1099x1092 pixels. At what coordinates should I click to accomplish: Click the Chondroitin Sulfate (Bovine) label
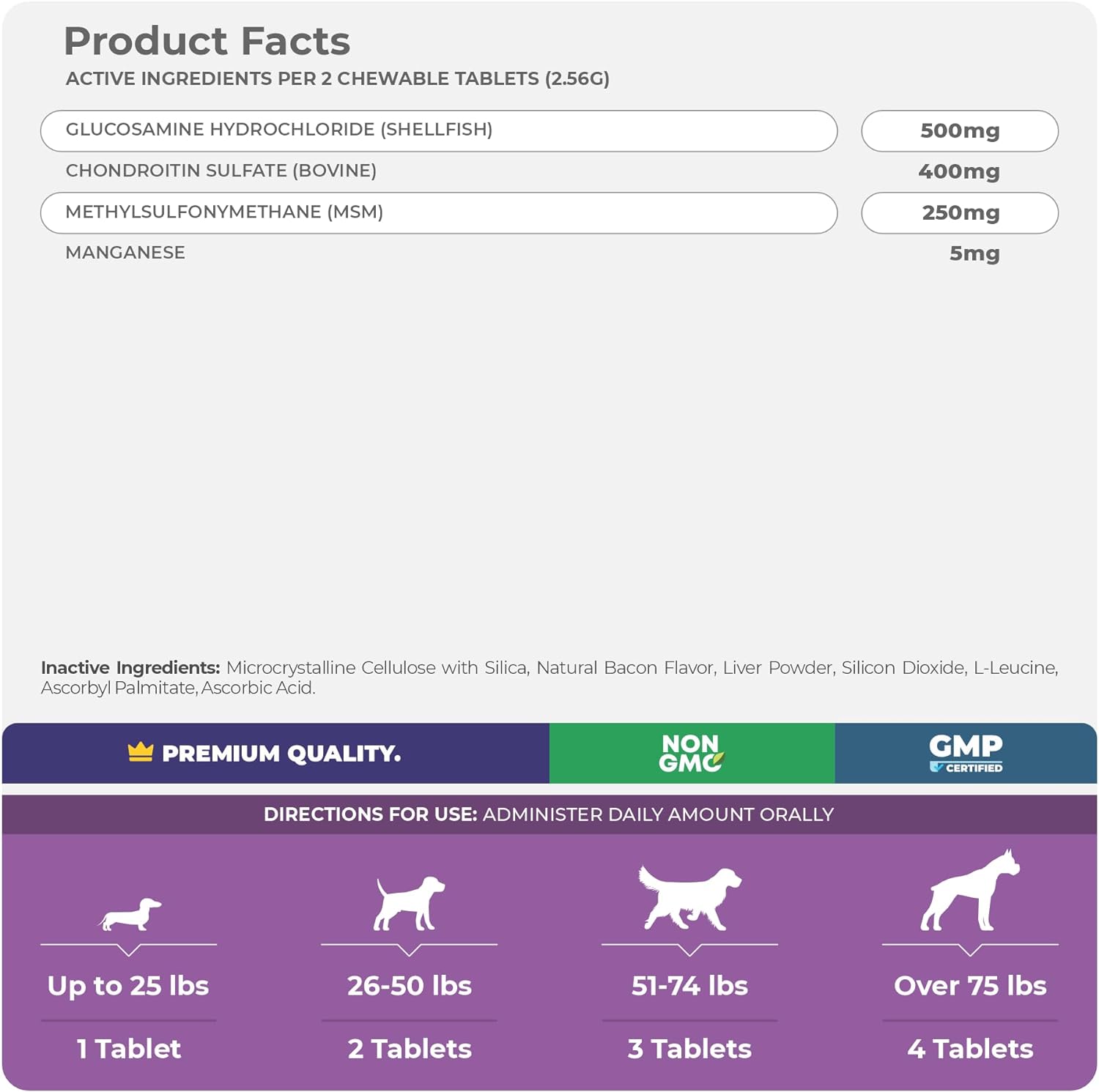tap(221, 171)
